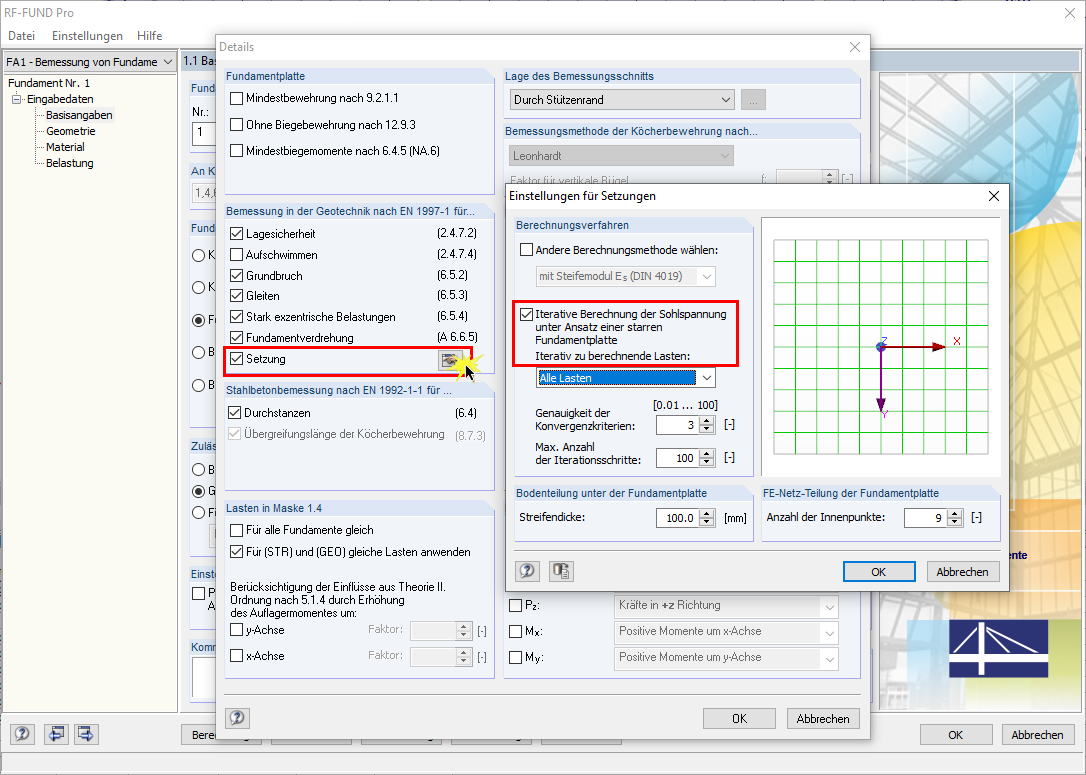Enable Für alle Fundamente gleich
The width and height of the screenshot is (1086, 775).
pyautogui.click(x=237, y=531)
